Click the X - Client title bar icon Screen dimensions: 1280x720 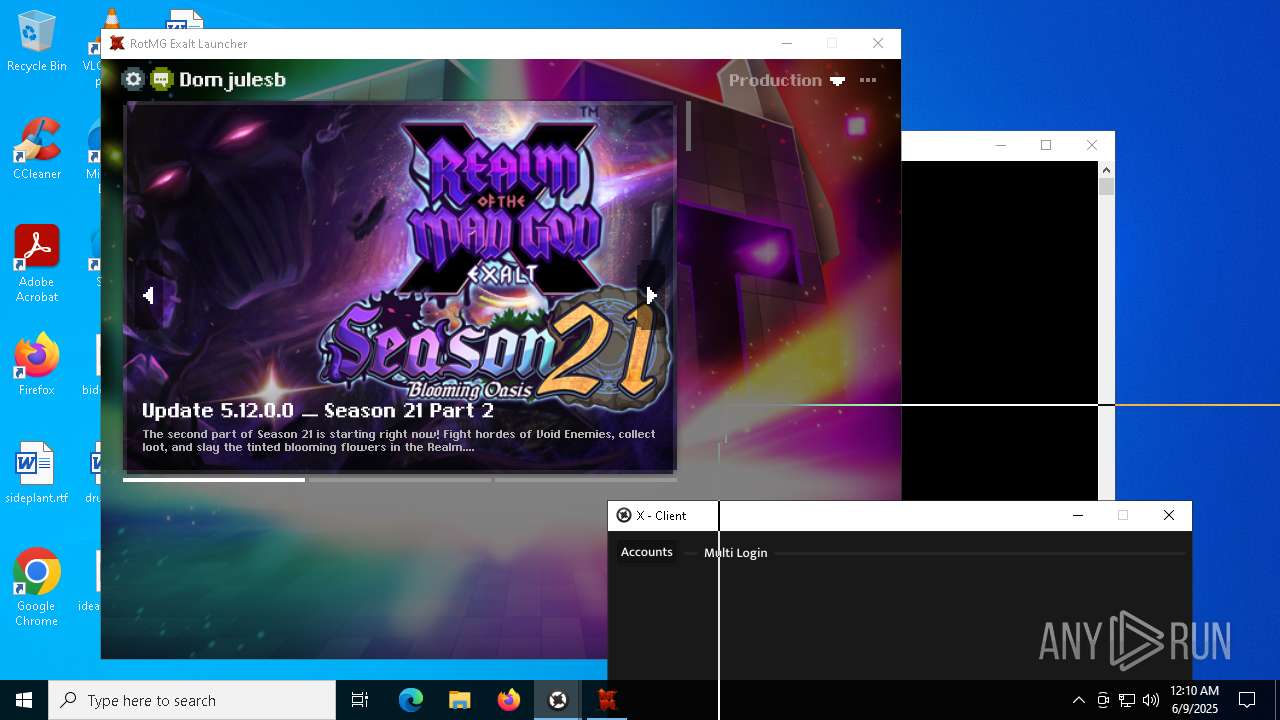point(624,516)
